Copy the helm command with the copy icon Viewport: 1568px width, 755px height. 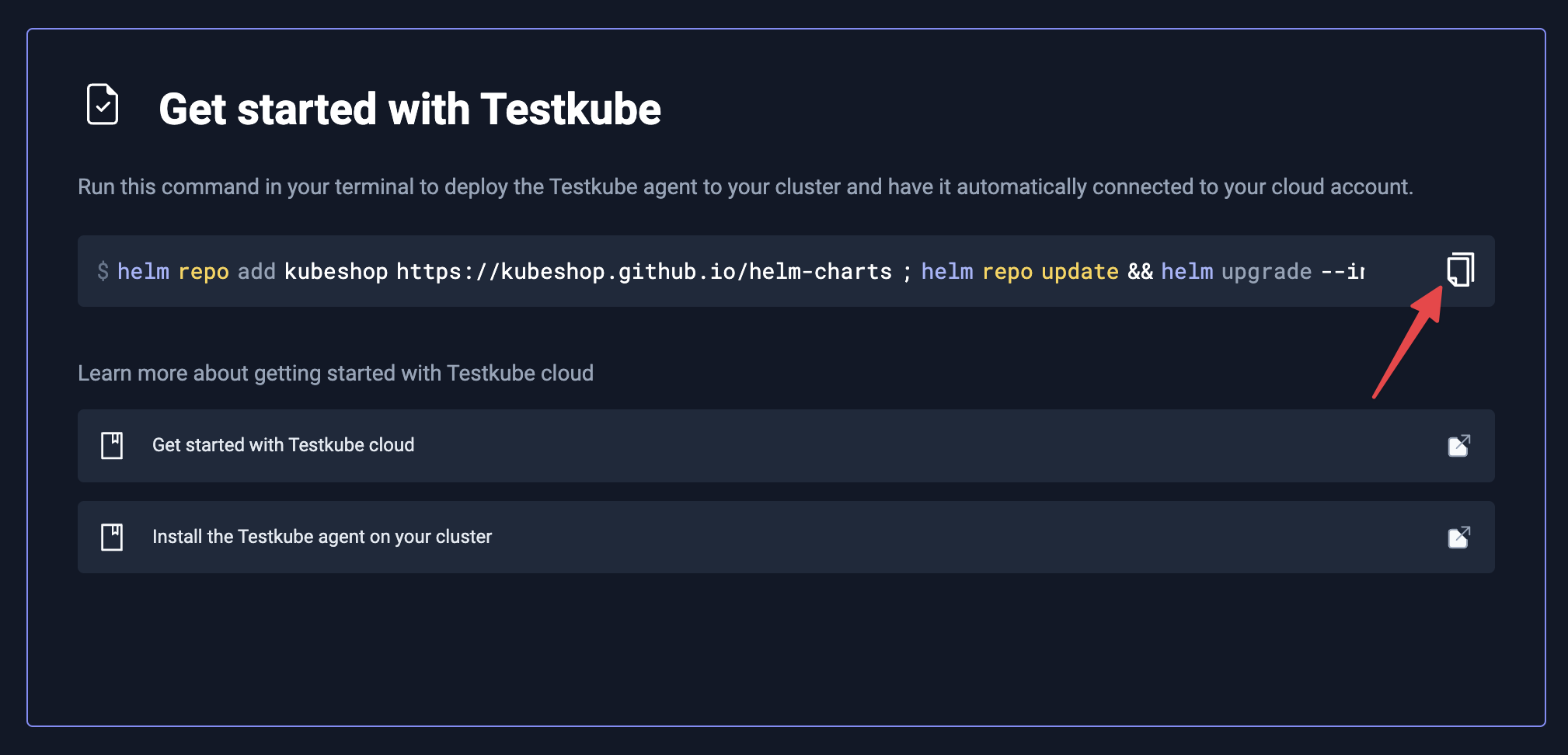point(1460,270)
